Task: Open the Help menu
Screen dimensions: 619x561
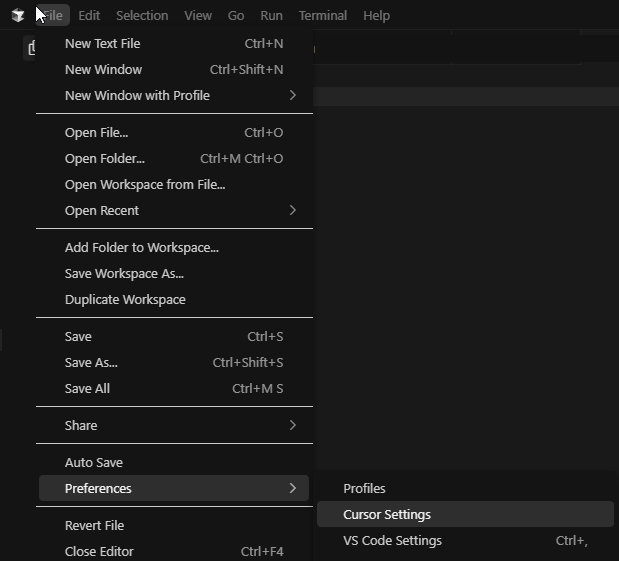Action: (376, 16)
